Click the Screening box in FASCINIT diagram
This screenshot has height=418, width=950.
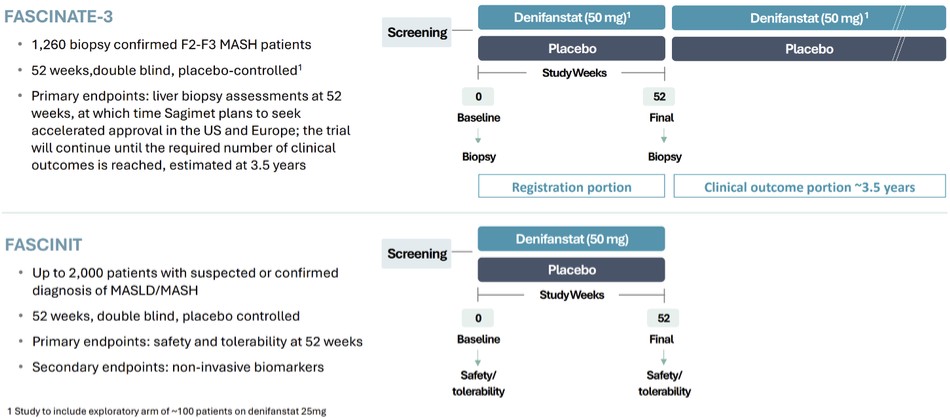[416, 254]
